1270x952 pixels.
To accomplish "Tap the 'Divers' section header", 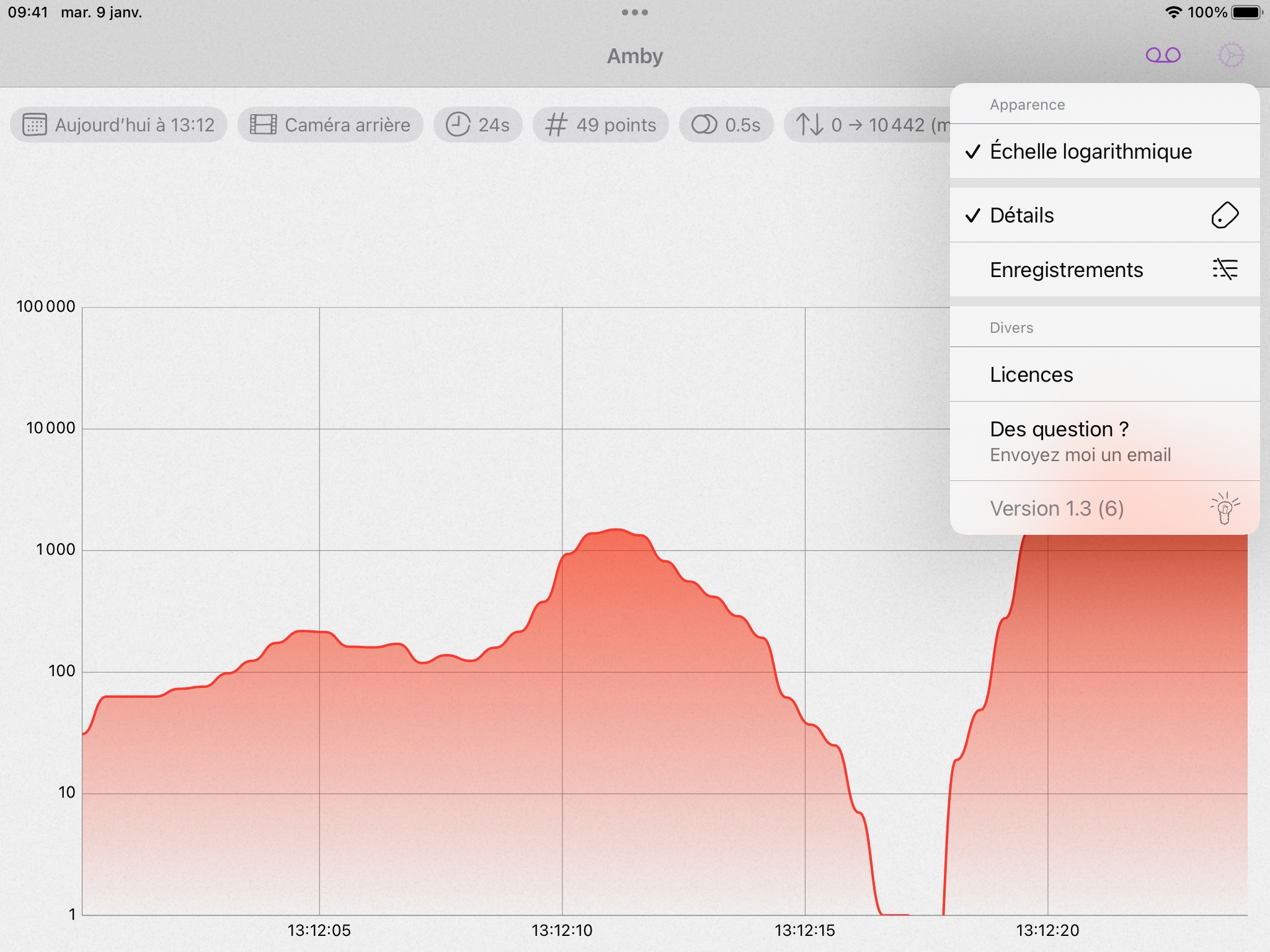I will click(x=1011, y=328).
